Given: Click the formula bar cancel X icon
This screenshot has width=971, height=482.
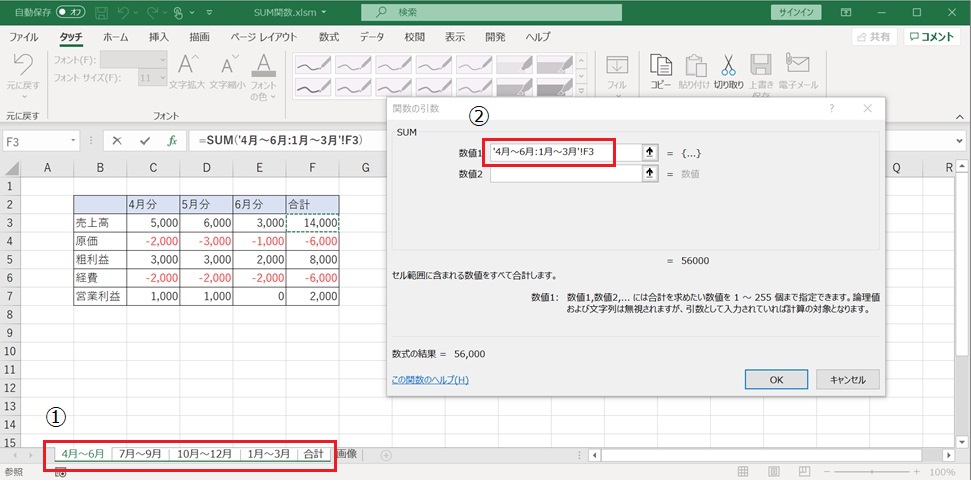Looking at the screenshot, I should point(117,141).
